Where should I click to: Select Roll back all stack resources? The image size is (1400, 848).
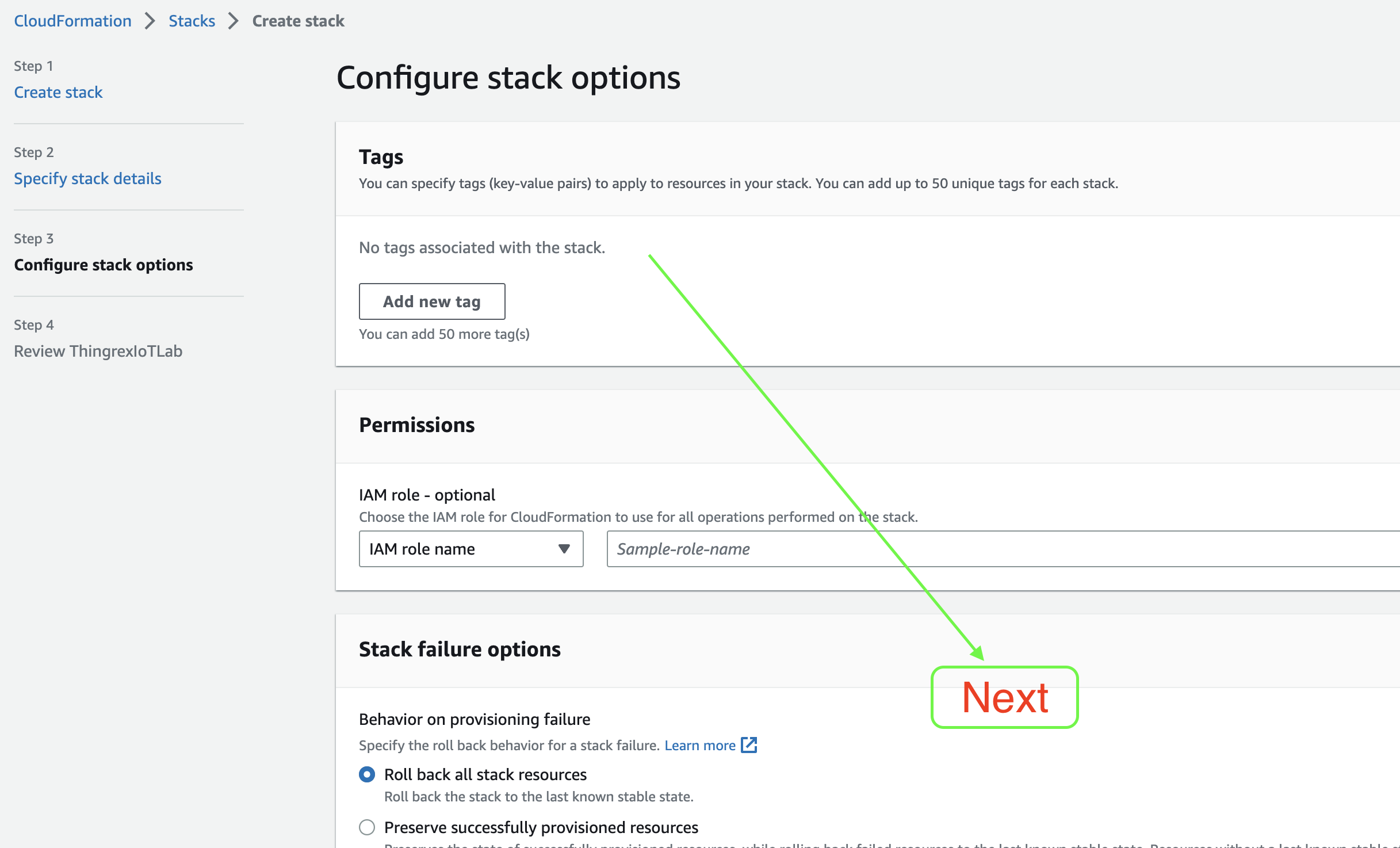367,774
